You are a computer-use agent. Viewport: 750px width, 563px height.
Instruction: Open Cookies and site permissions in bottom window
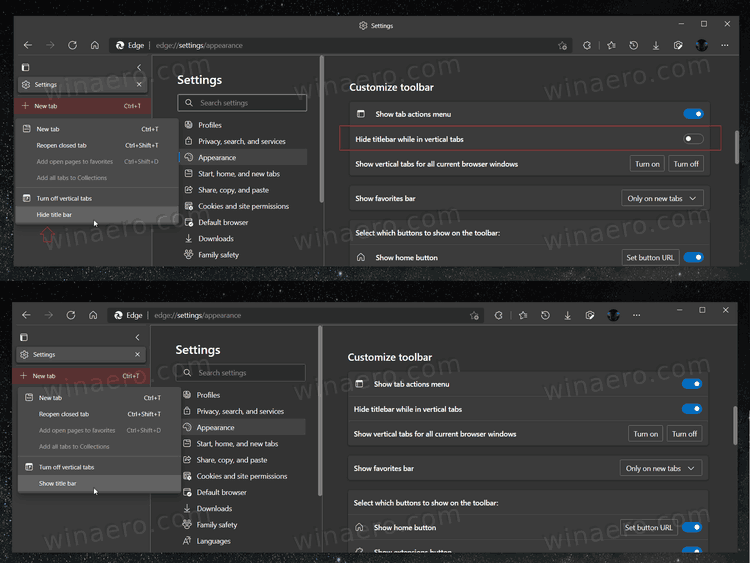click(x=242, y=476)
